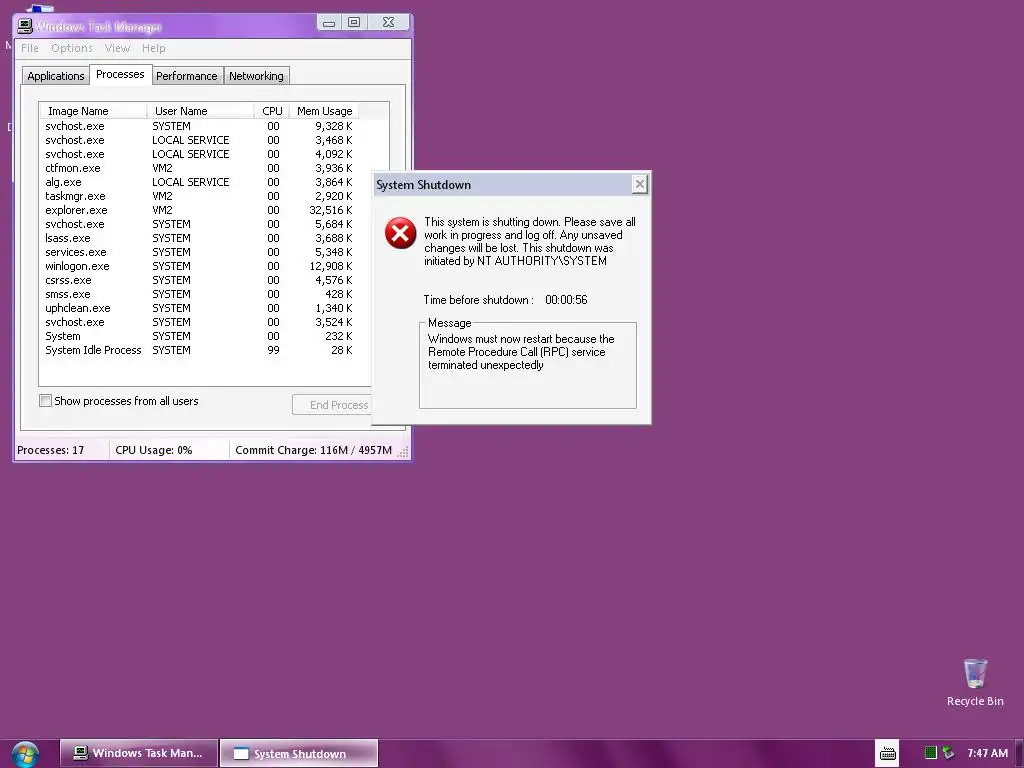Screen dimensions: 1024x768
Task: Select the winlogon.exe process row
Action: pos(199,266)
